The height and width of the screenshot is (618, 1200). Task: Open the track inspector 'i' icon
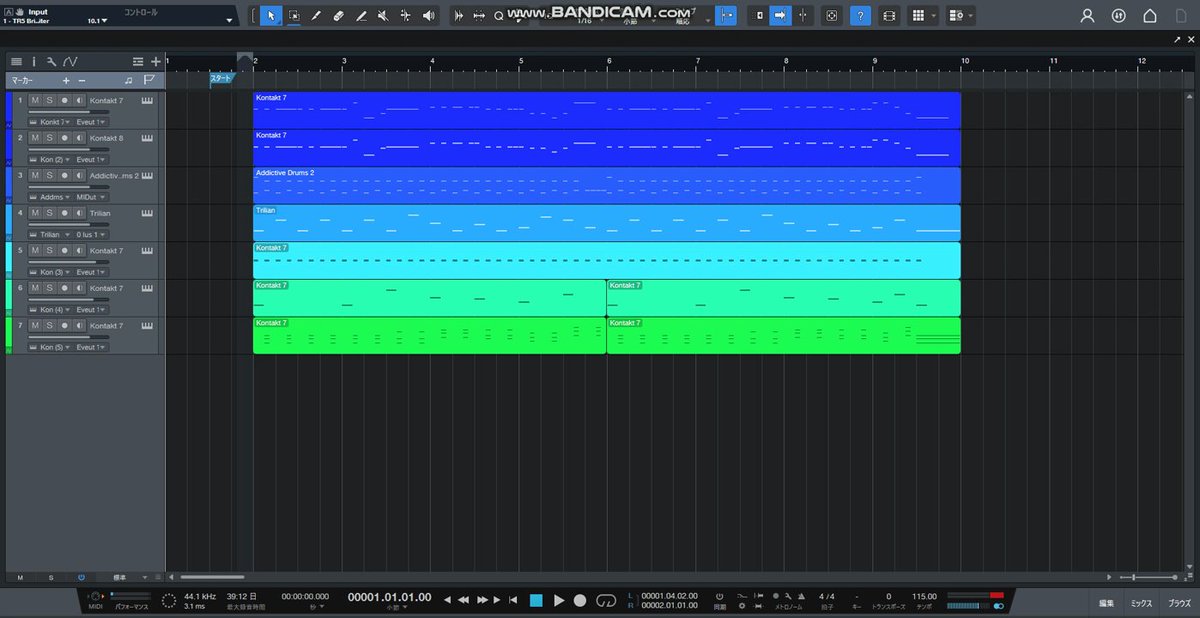pyautogui.click(x=33, y=62)
